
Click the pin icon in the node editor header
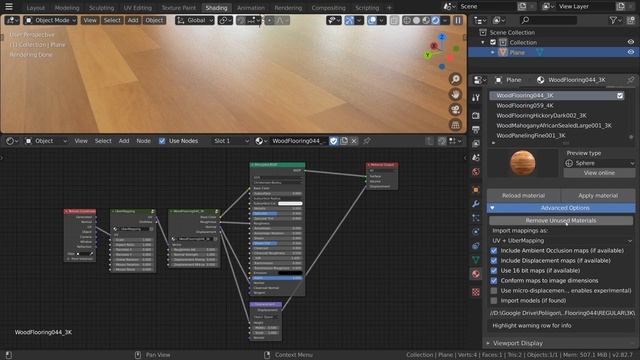coord(367,141)
